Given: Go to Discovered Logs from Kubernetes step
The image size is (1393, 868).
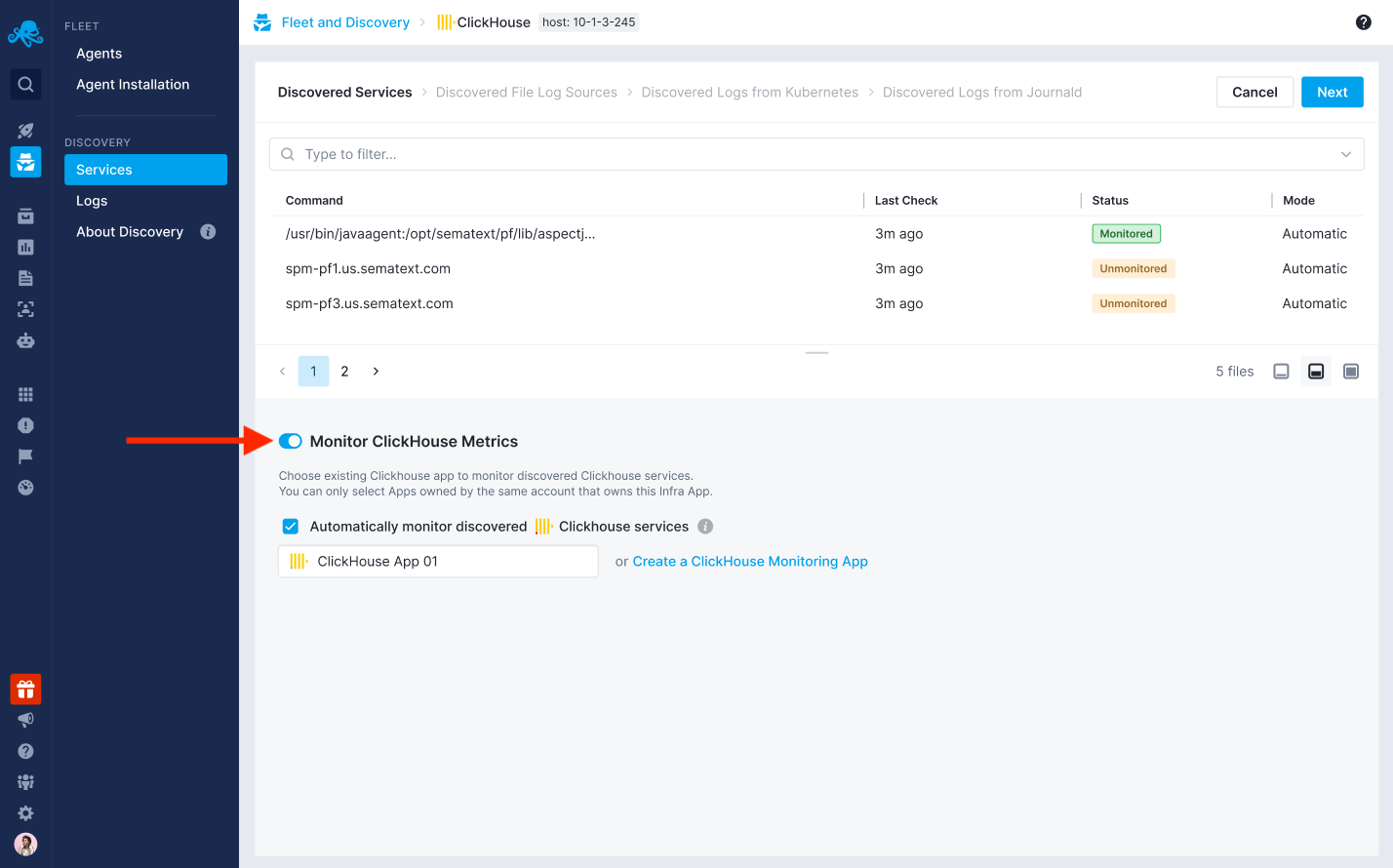Looking at the screenshot, I should click(x=750, y=93).
